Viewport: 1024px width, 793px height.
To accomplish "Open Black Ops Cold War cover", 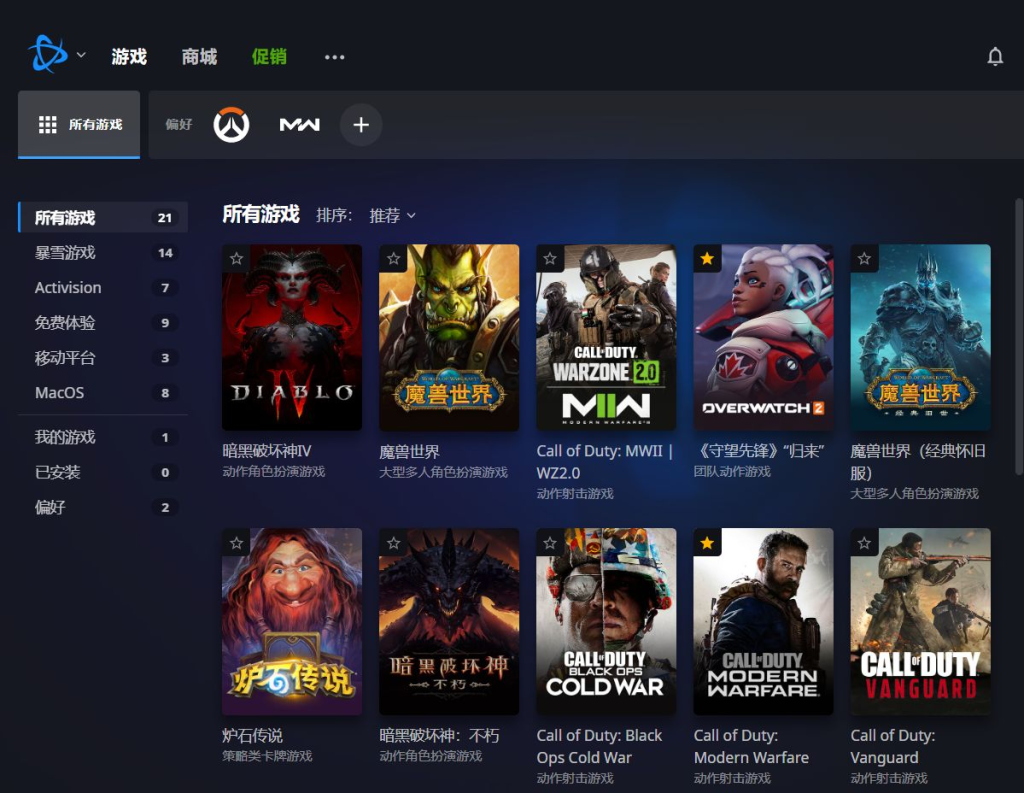I will (x=606, y=622).
